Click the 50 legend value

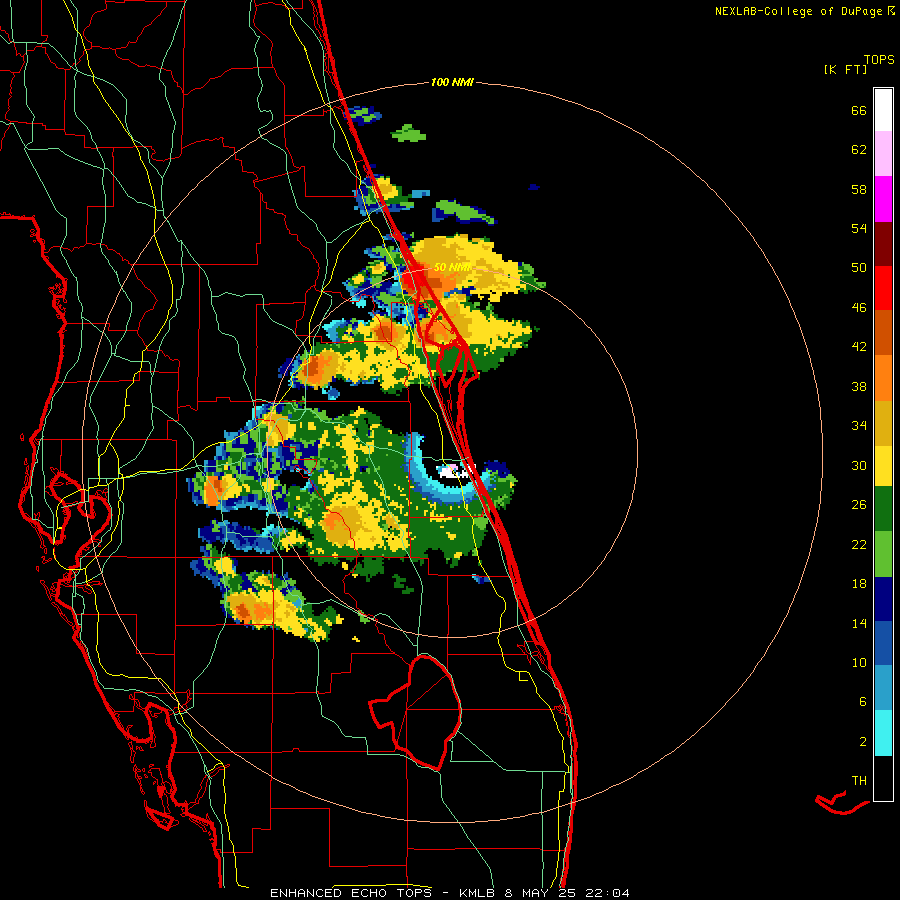(859, 268)
